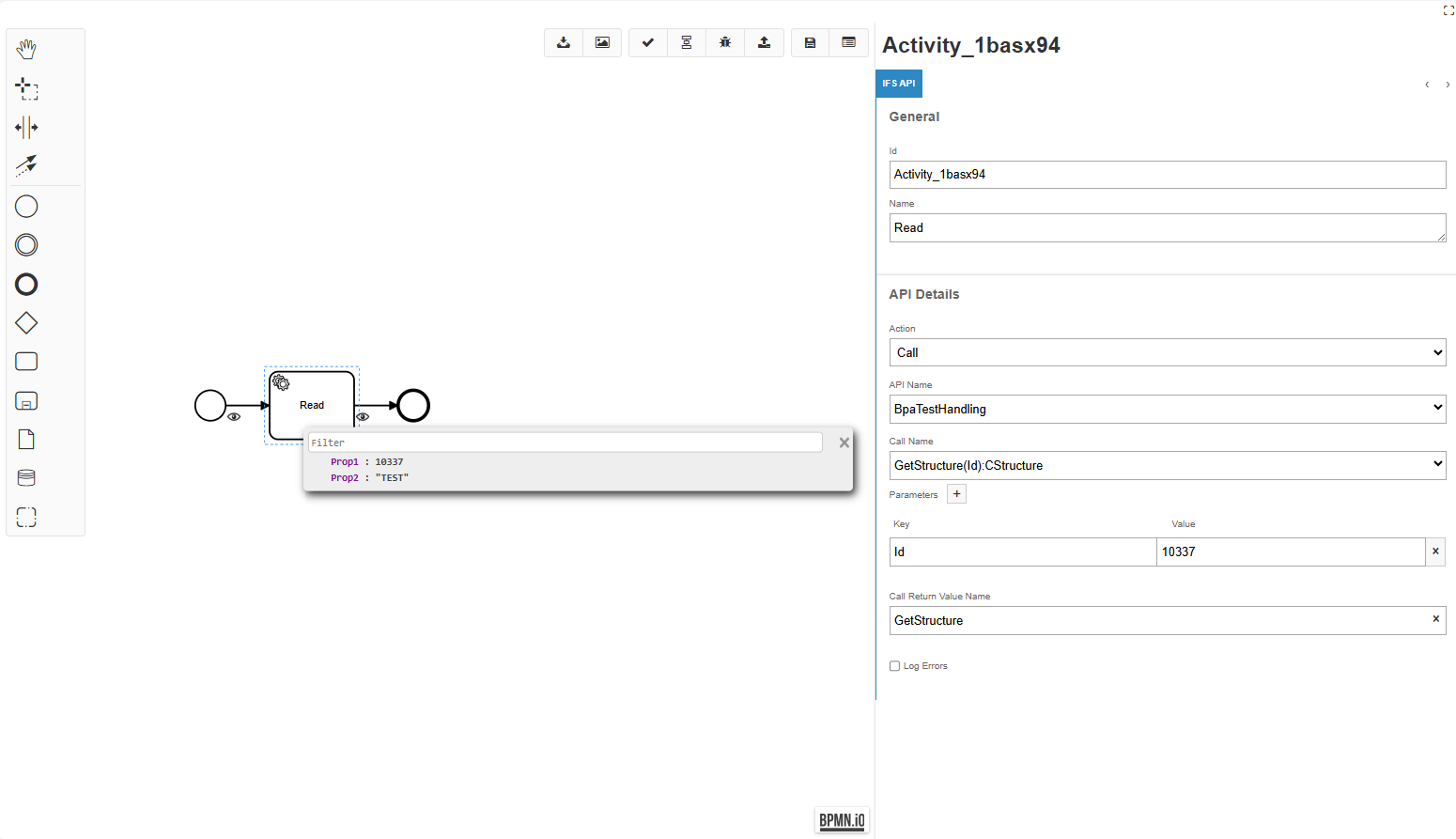The height and width of the screenshot is (839, 1456).
Task: Click the General section header
Action: [x=914, y=117]
